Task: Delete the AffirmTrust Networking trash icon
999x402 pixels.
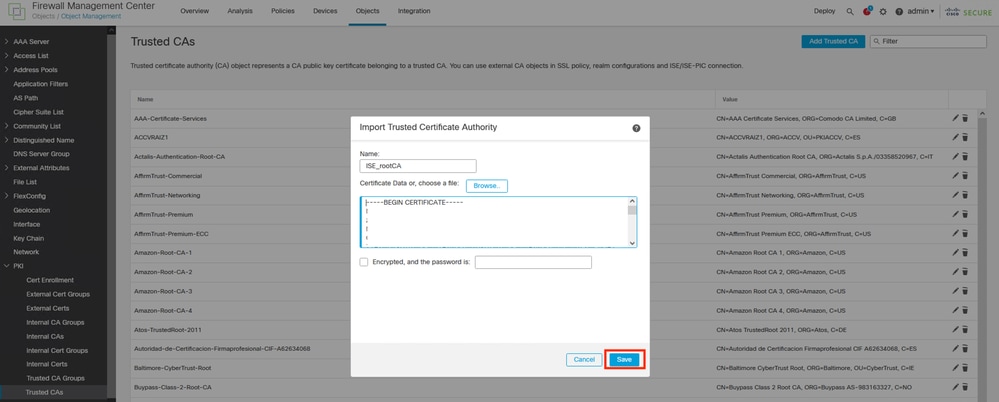Action: click(x=965, y=195)
